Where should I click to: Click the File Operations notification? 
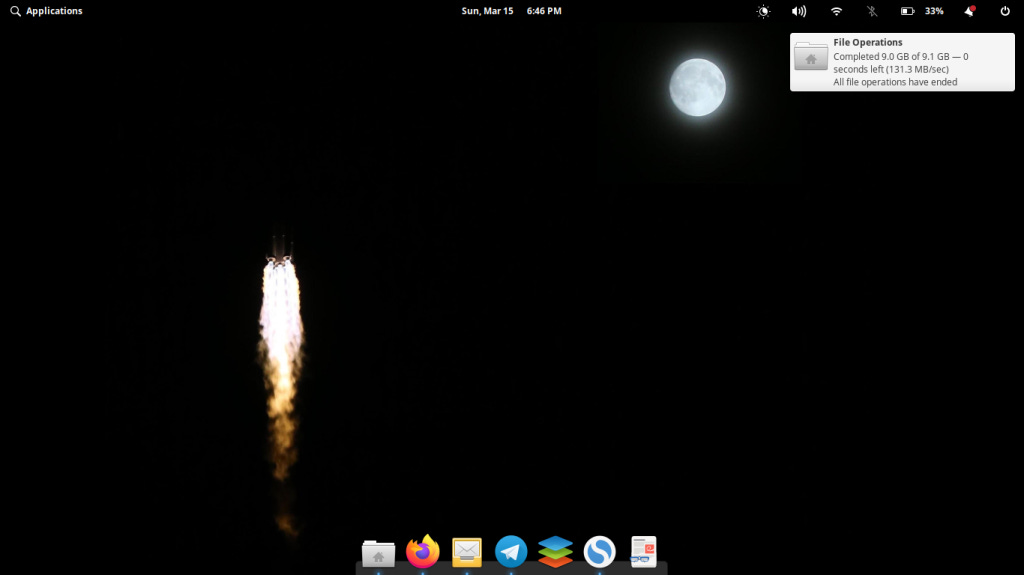click(902, 62)
